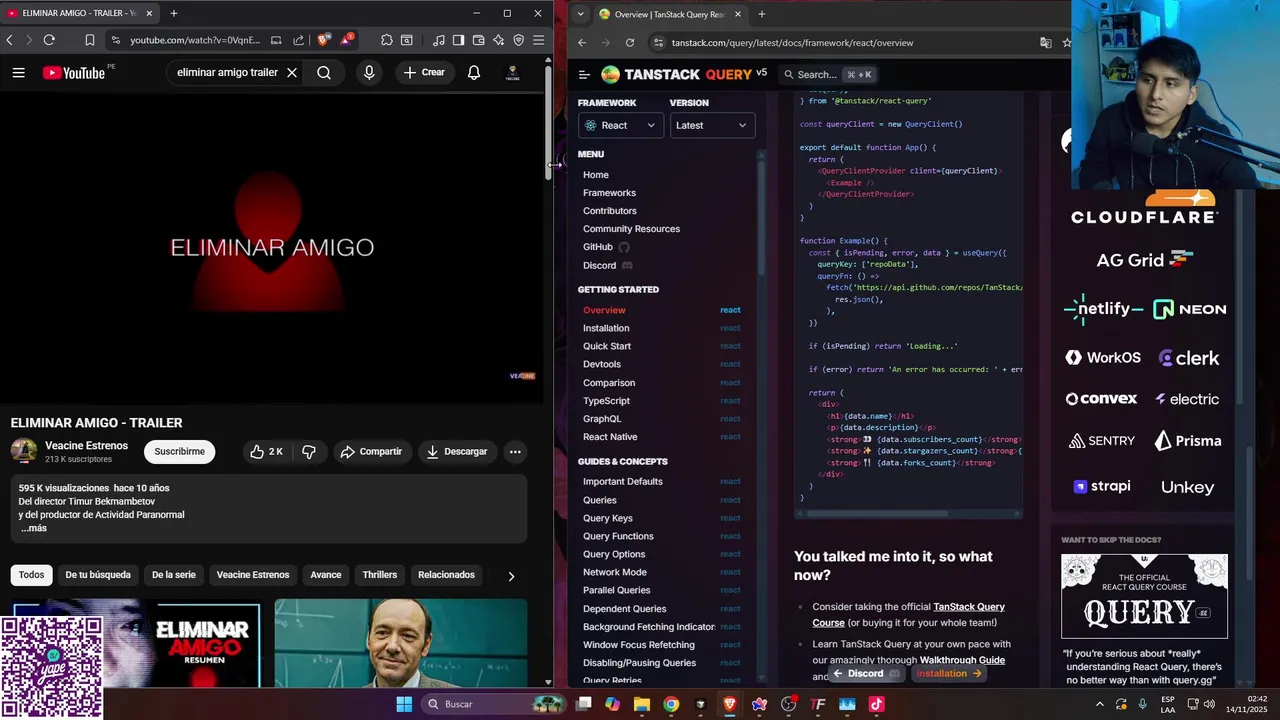Image resolution: width=1280 pixels, height=720 pixels.
Task: Show next filter chips arrow on YouTube
Action: pyautogui.click(x=511, y=576)
